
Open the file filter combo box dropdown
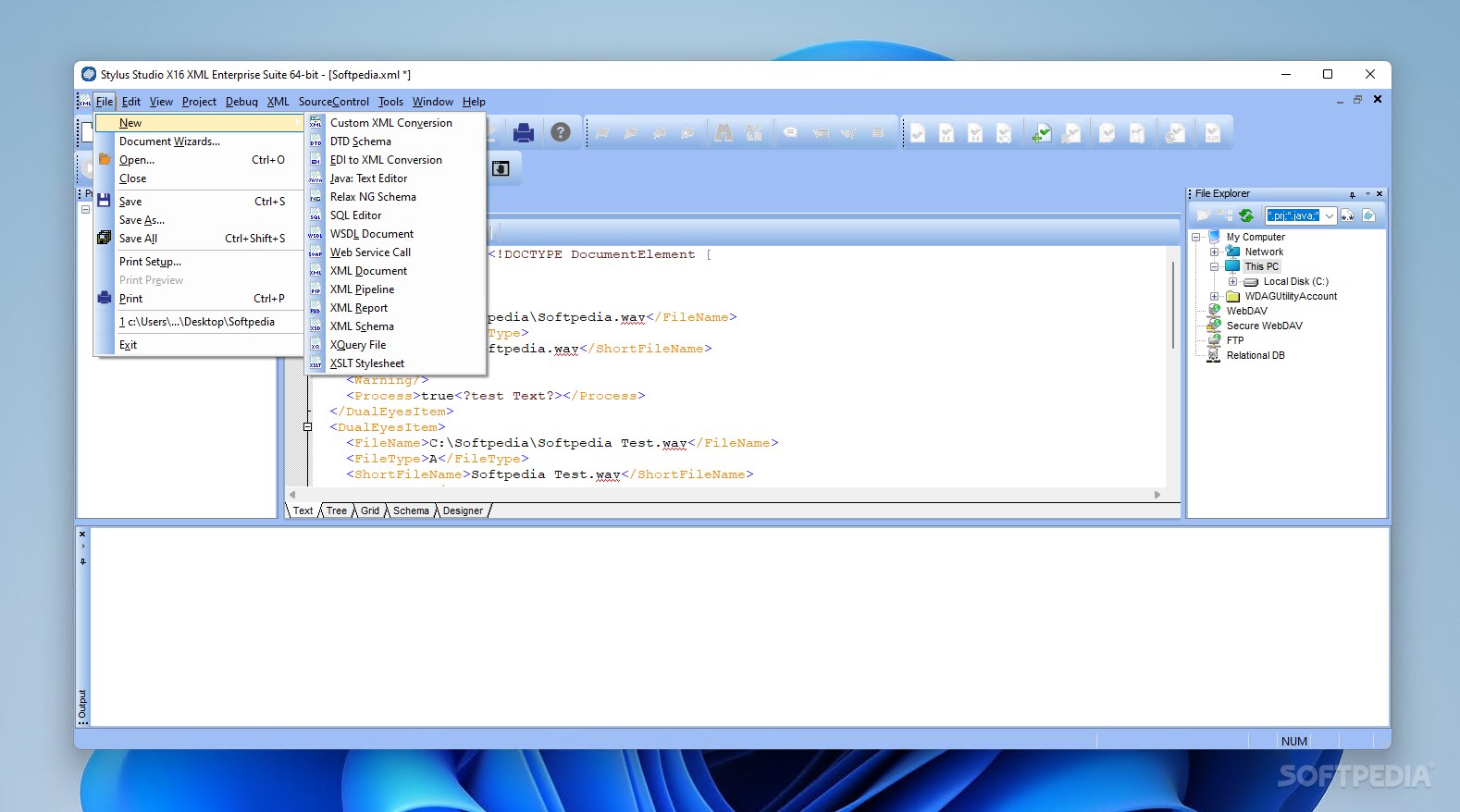(1330, 215)
